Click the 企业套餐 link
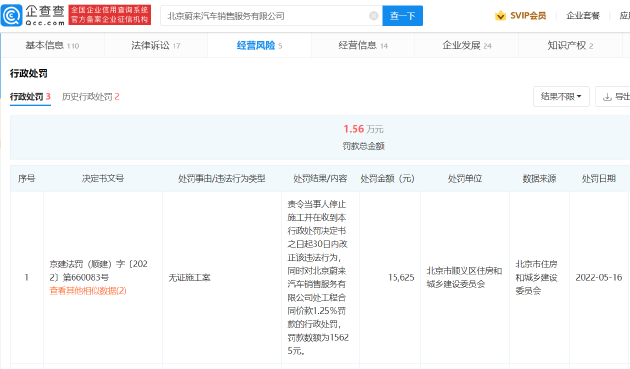630x369 pixels. pyautogui.click(x=583, y=16)
